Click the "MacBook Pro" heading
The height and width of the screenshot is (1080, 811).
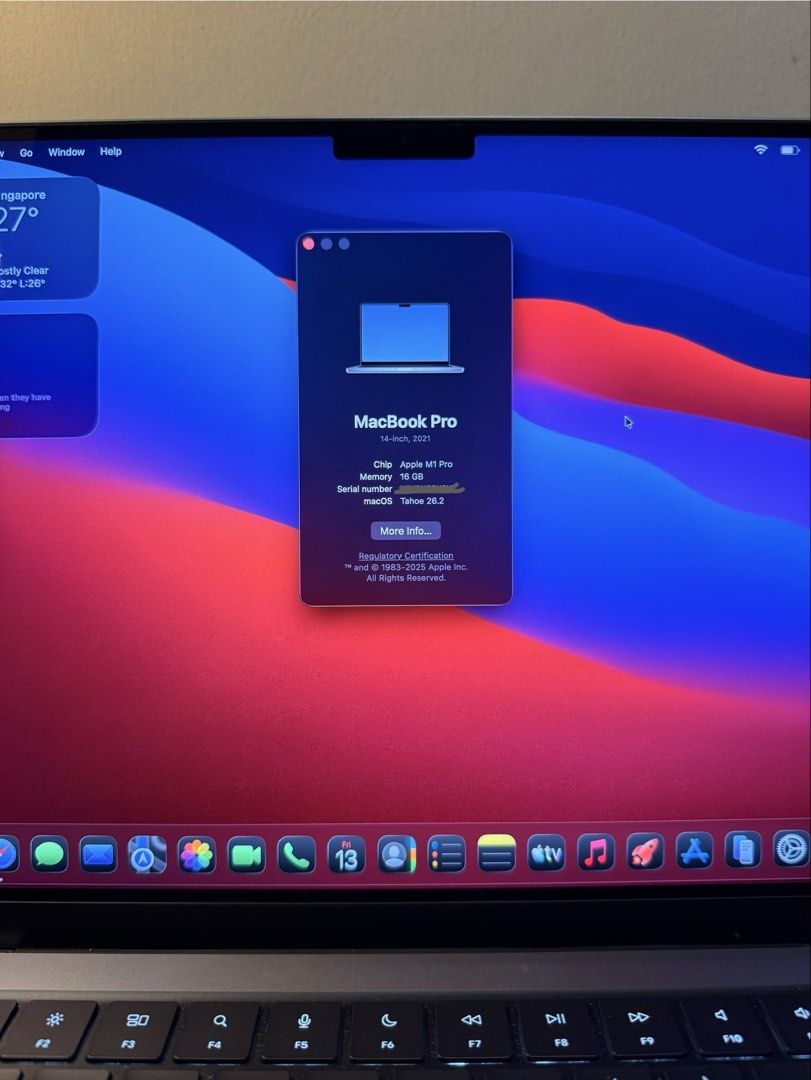tap(405, 422)
